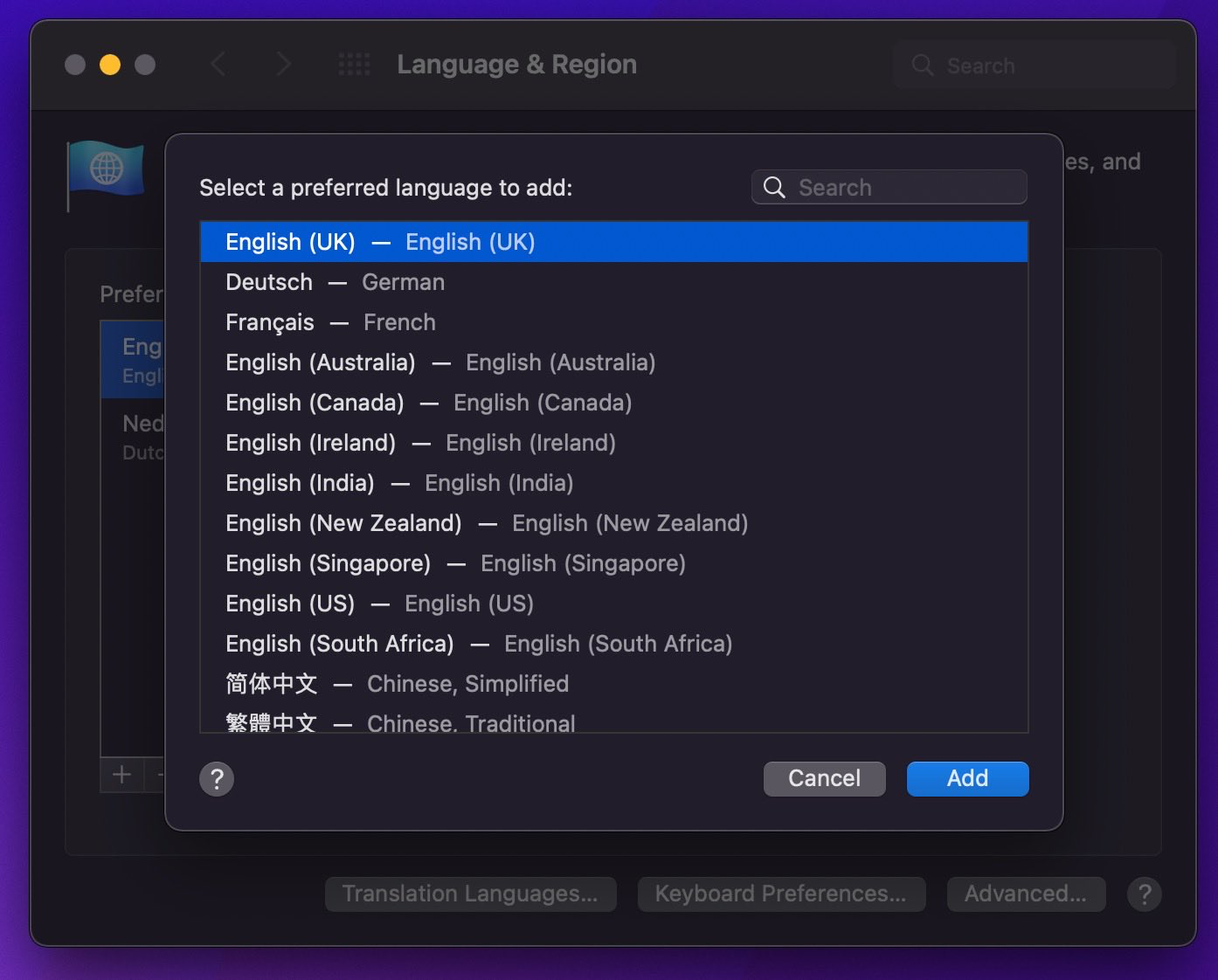Click the help question mark in dialog
The width and height of the screenshot is (1218, 980).
tap(217, 778)
